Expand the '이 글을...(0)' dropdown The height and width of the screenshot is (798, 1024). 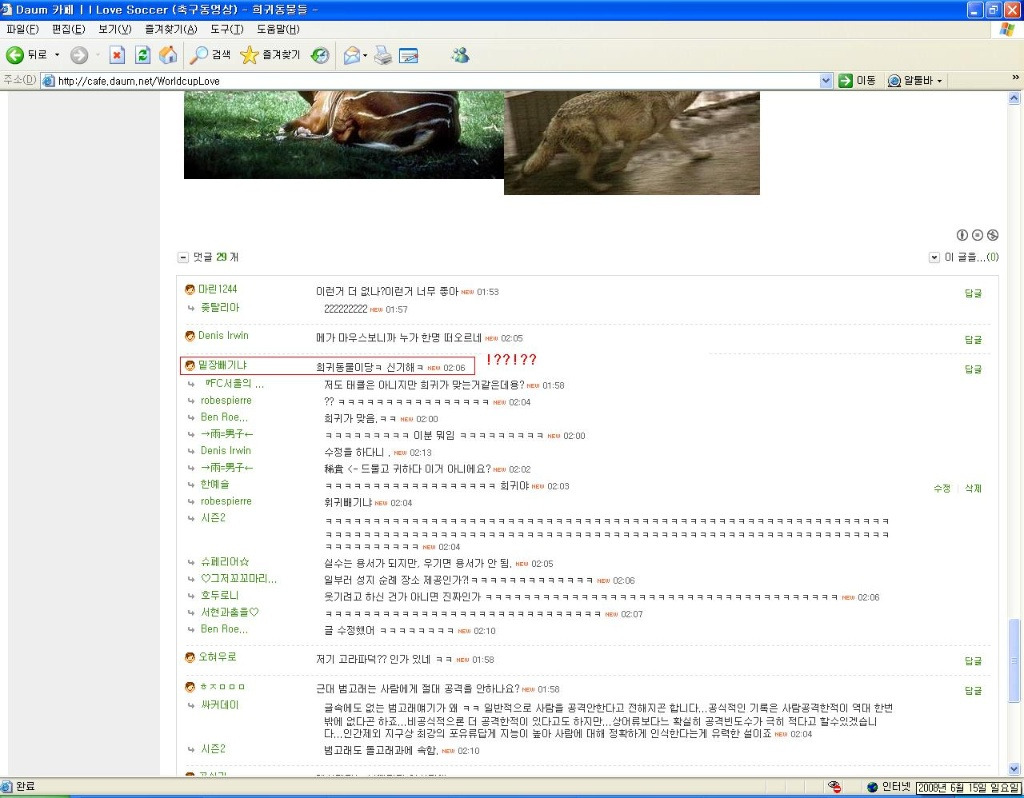(935, 257)
